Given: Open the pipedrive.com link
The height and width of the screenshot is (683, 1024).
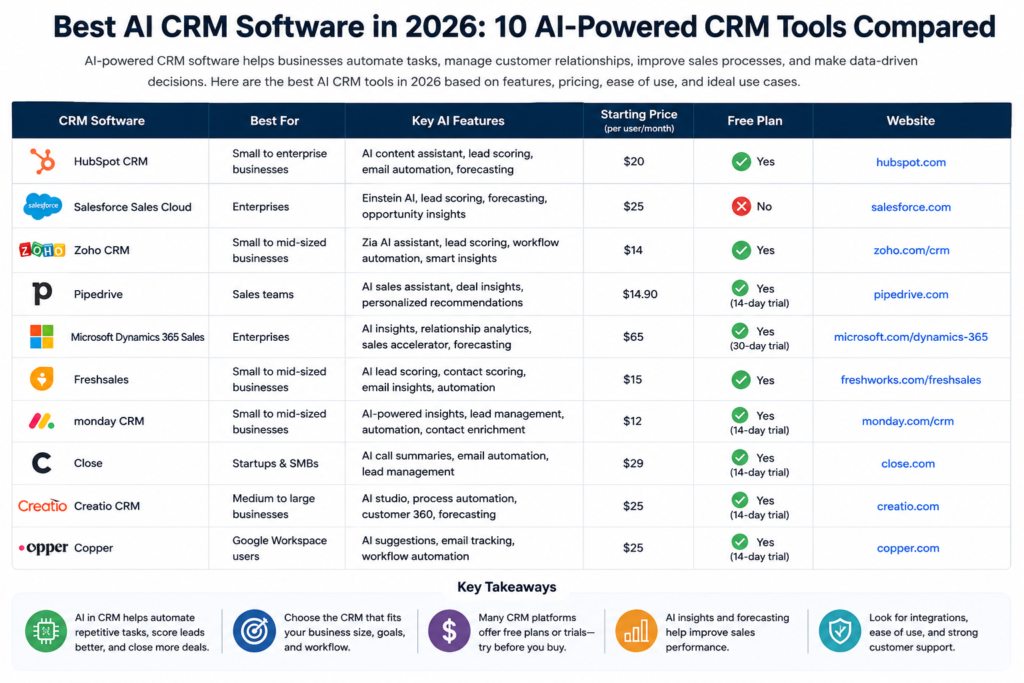Looking at the screenshot, I should pos(910,294).
